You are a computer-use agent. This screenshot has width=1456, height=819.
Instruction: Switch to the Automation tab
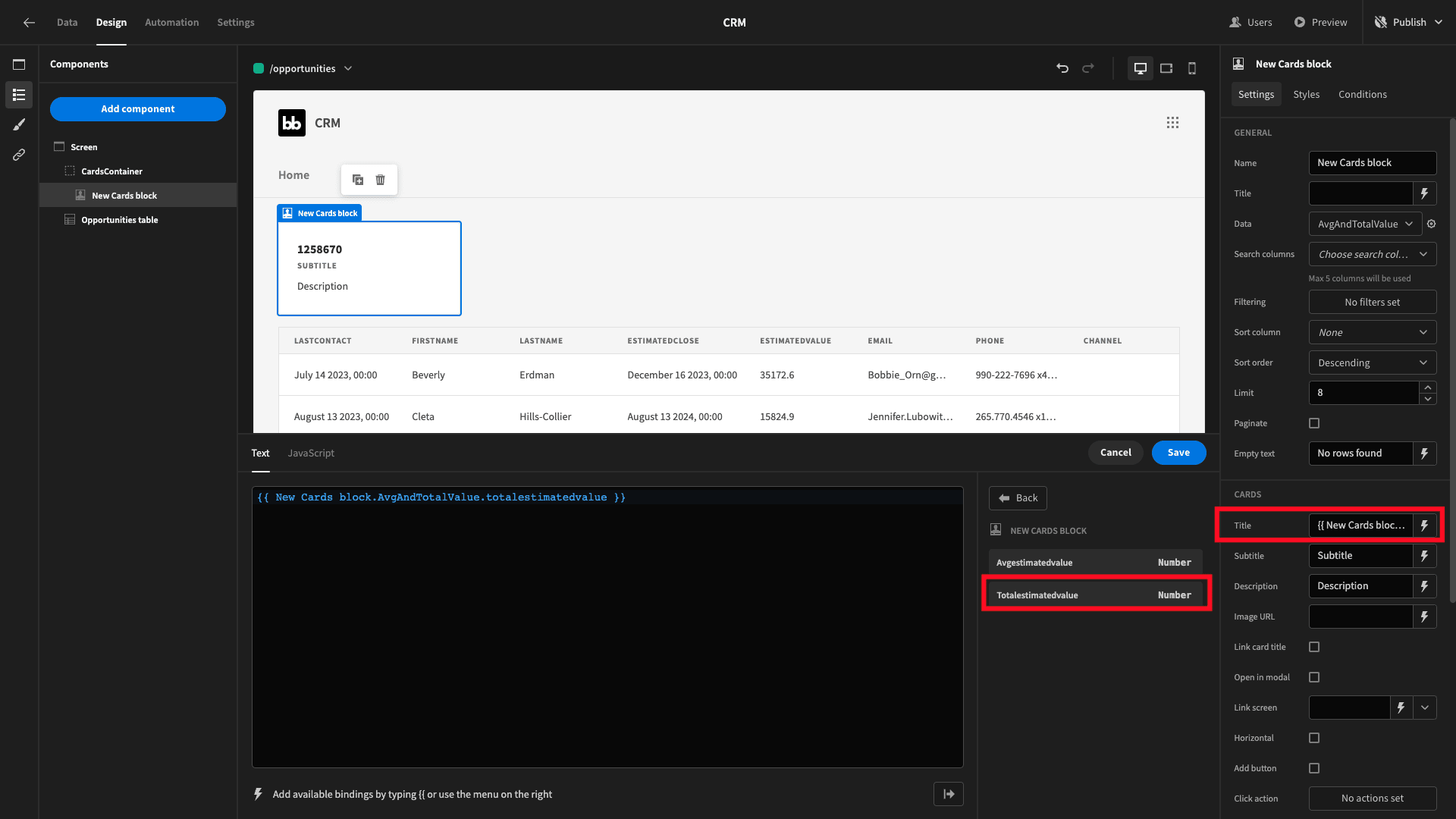[x=172, y=22]
